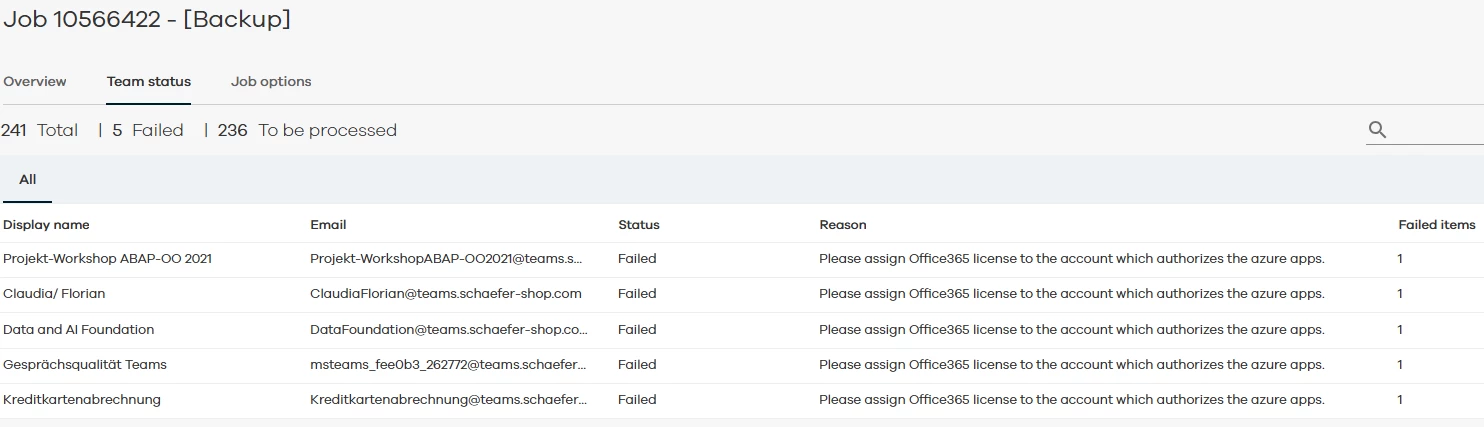Click the Reason column header
This screenshot has width=1484, height=427.
843,225
